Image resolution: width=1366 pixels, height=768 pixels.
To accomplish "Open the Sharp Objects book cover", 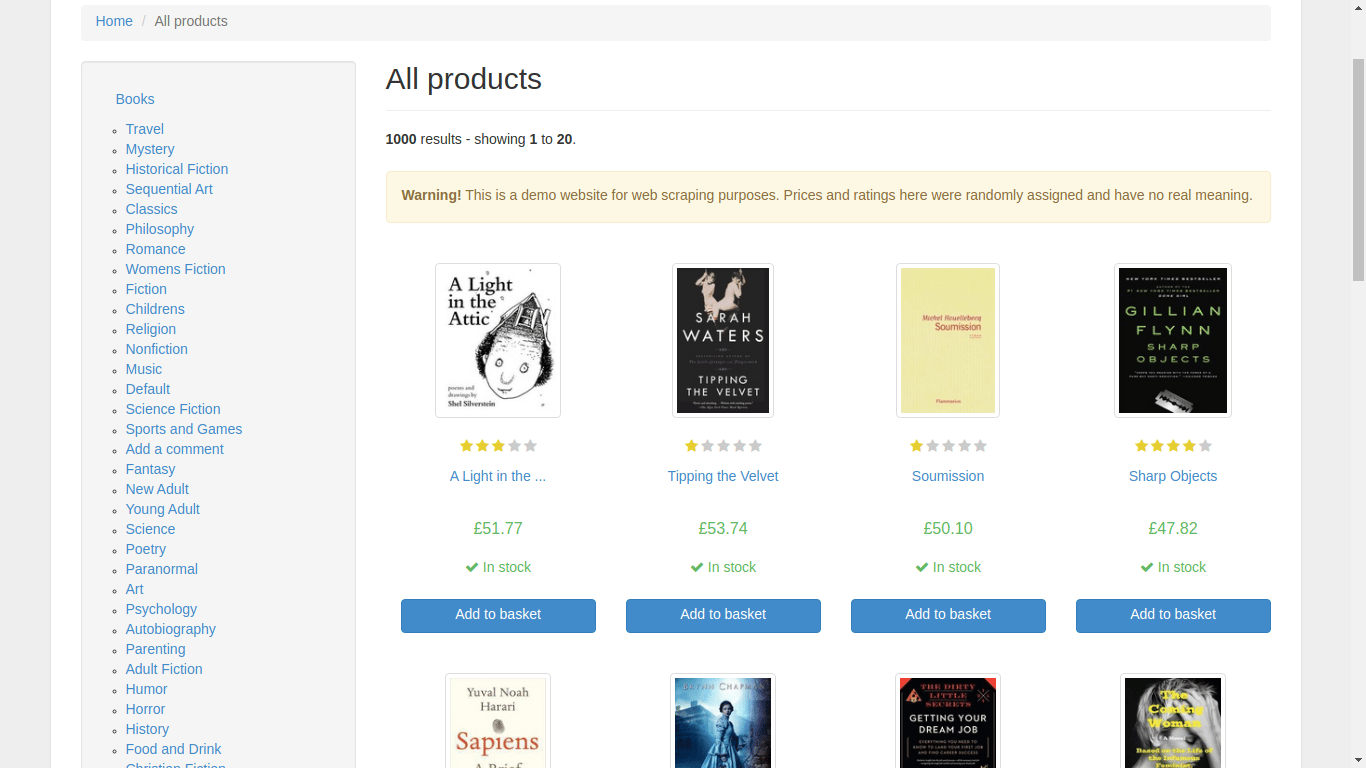I will 1173,340.
